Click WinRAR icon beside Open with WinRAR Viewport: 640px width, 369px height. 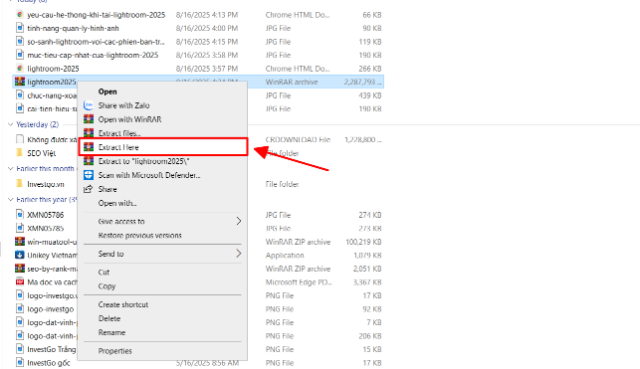click(x=88, y=119)
